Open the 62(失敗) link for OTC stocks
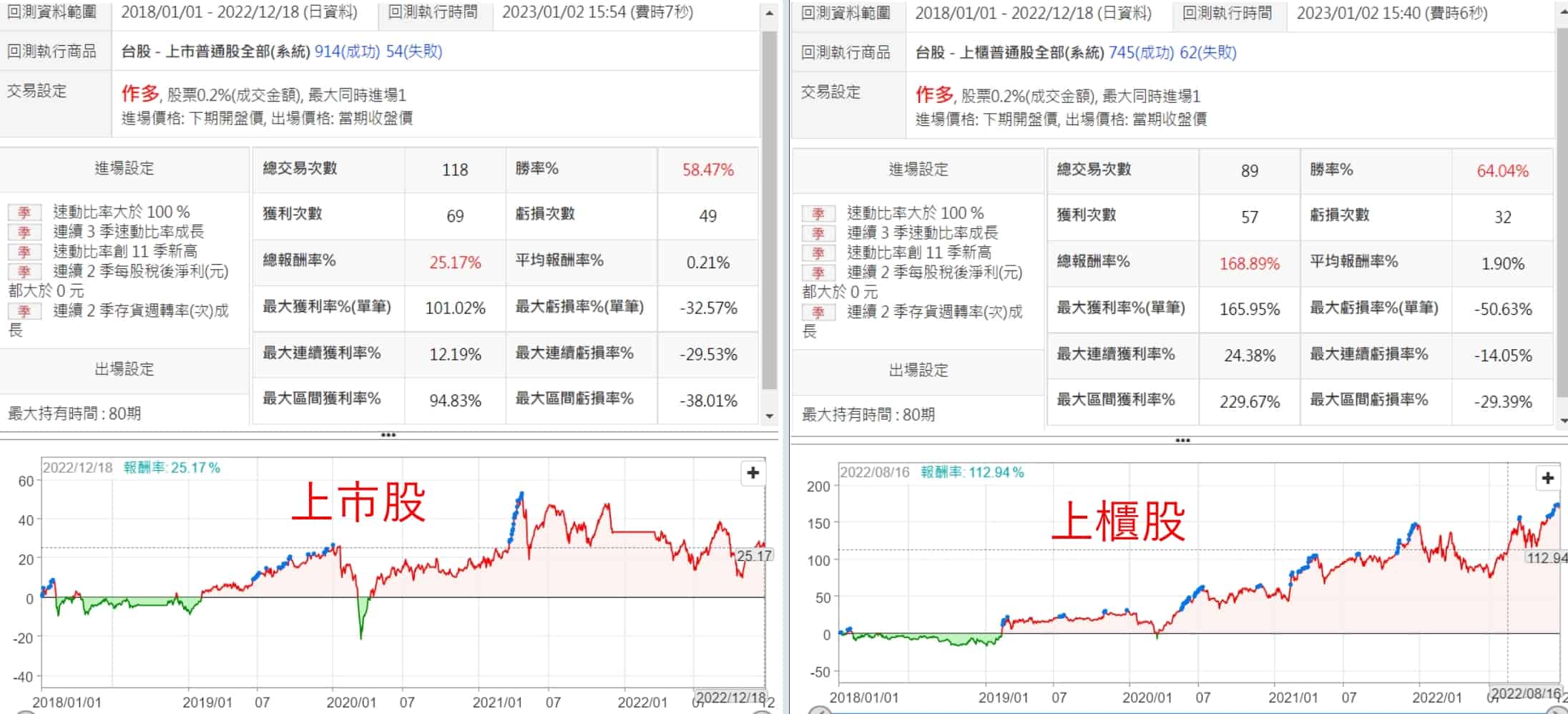This screenshot has height=714, width=1568. (1208, 53)
